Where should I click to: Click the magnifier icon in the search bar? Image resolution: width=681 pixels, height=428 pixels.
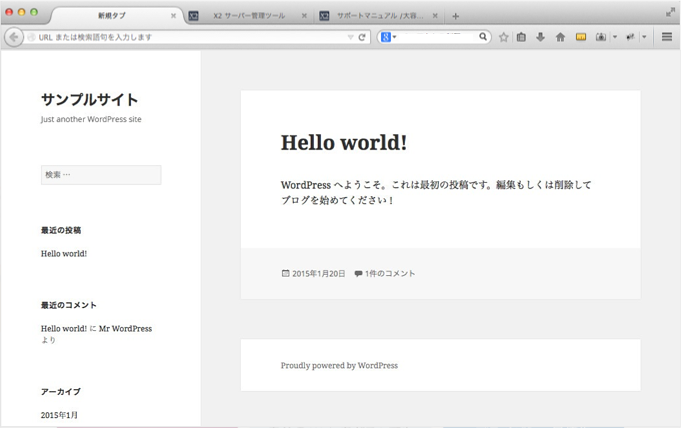[483, 37]
